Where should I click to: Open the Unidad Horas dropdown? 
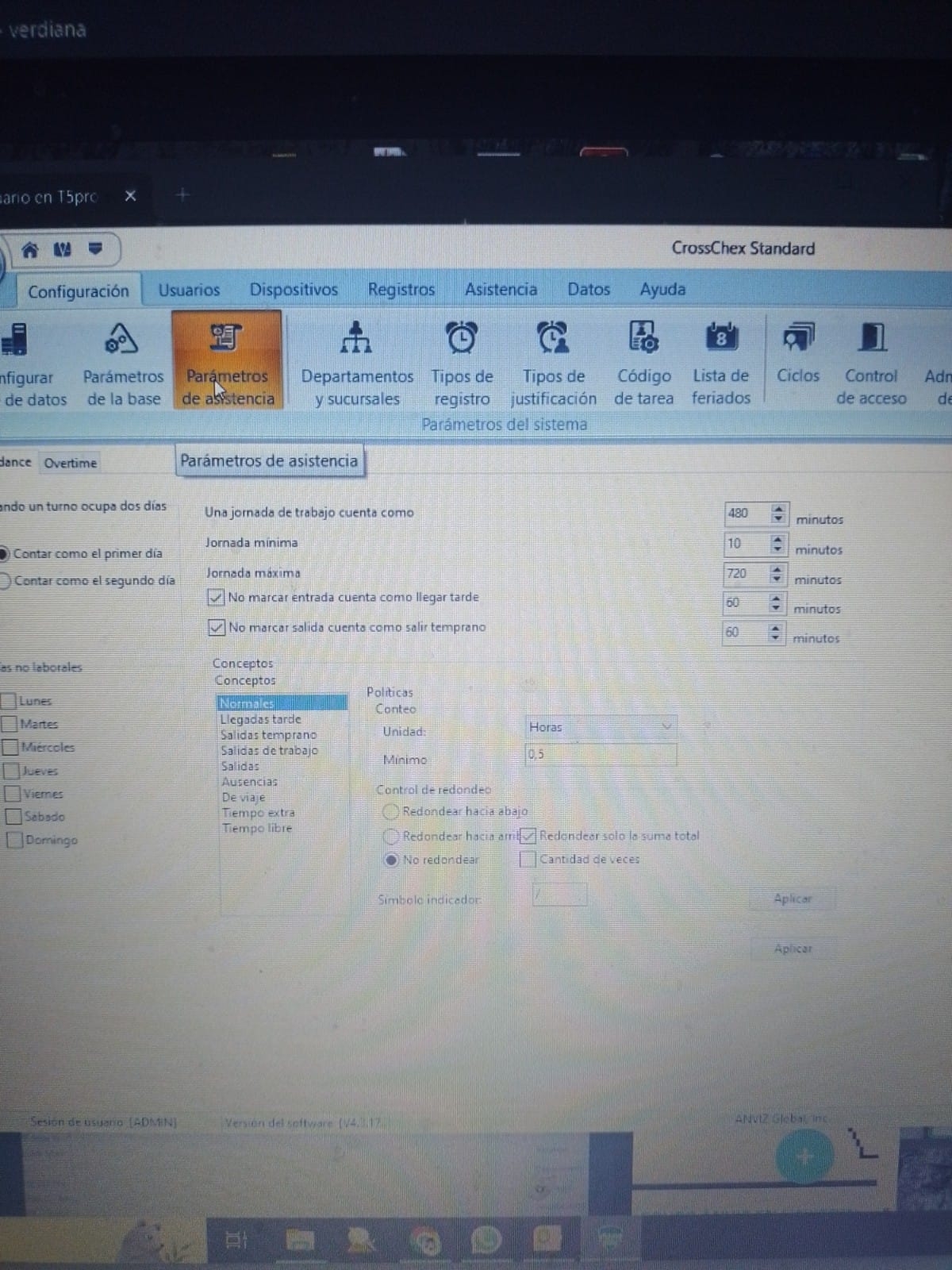pos(601,726)
